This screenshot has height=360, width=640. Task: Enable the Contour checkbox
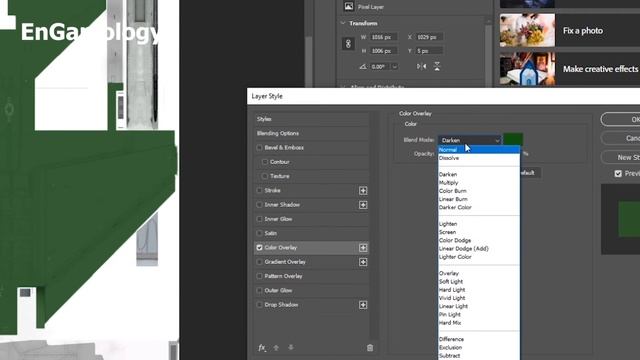tap(264, 162)
